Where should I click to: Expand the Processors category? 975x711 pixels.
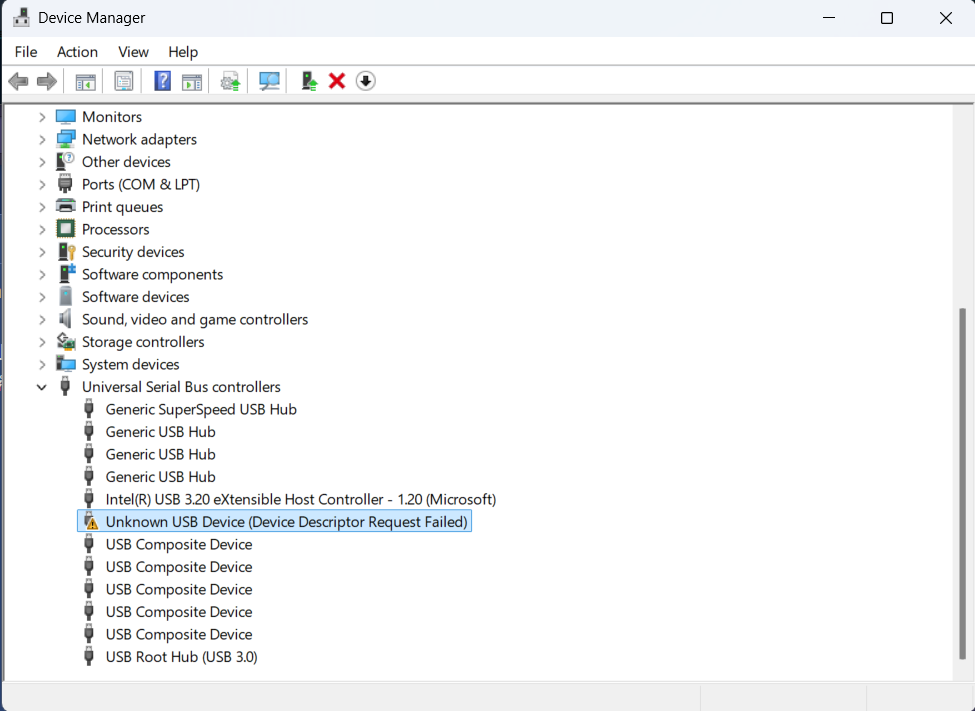pos(42,230)
